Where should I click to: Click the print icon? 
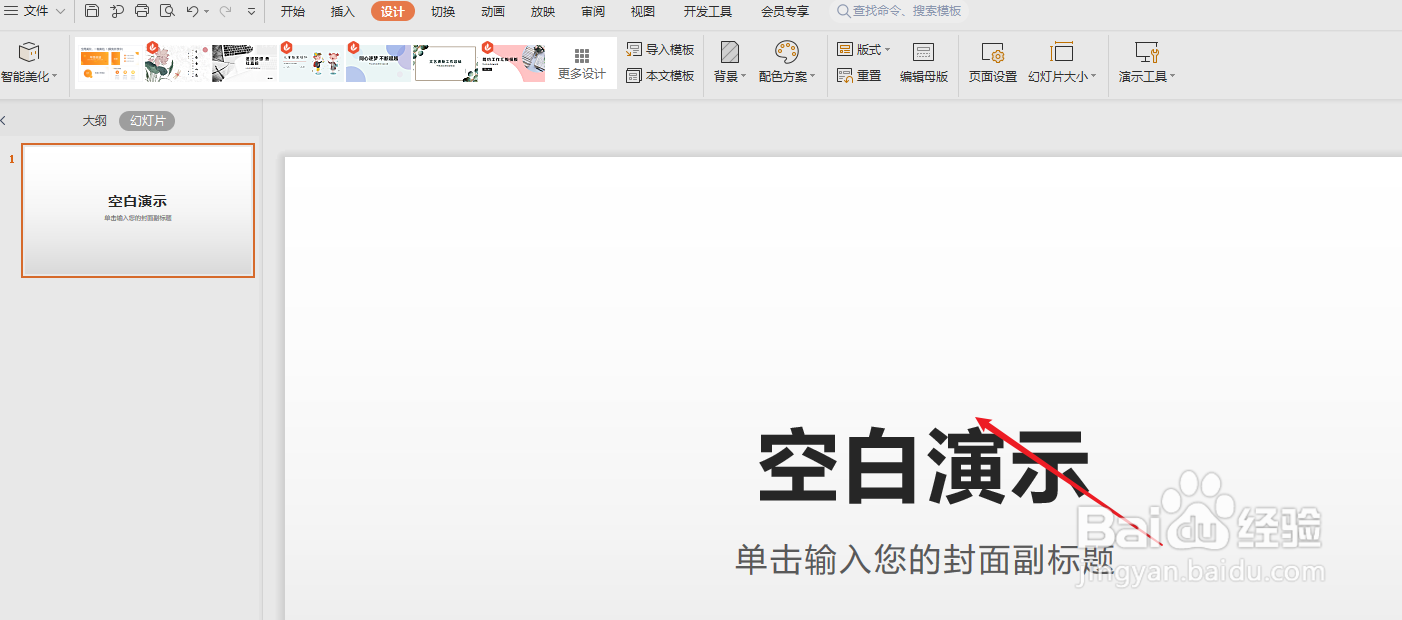click(142, 11)
